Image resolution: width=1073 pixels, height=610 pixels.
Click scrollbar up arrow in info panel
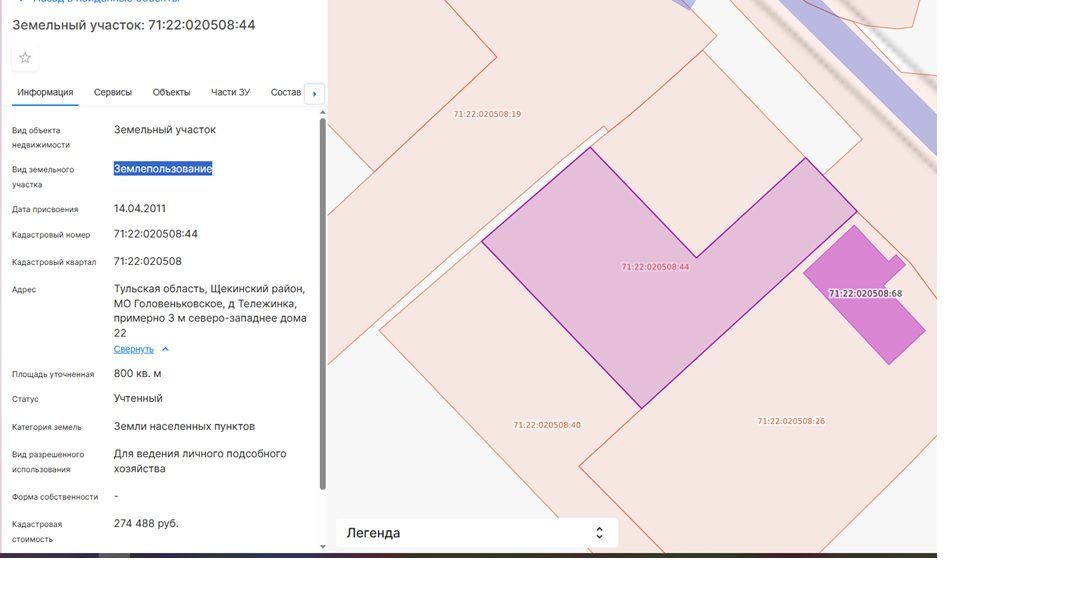[x=322, y=112]
